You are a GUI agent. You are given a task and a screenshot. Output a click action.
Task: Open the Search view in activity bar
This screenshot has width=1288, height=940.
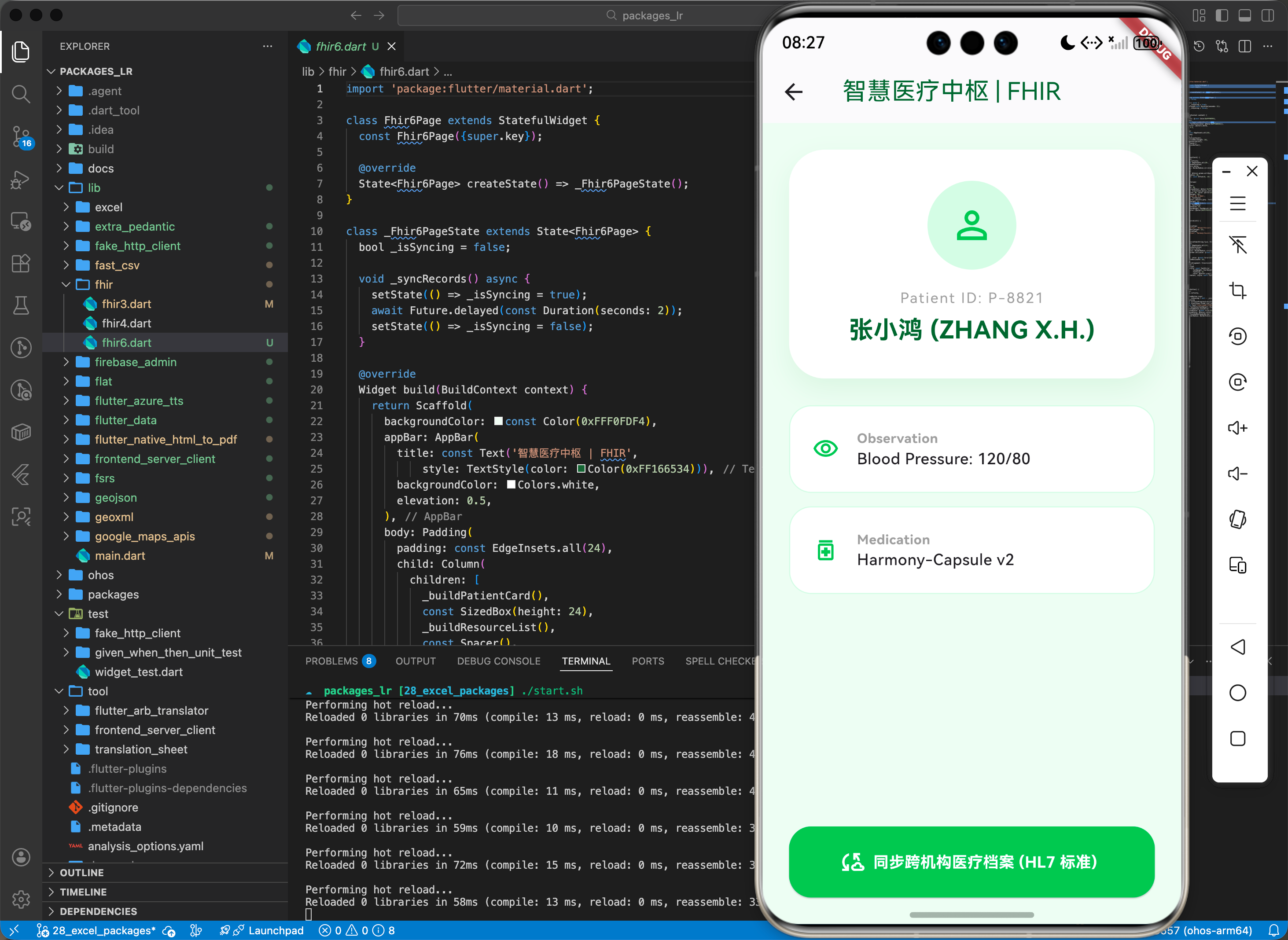[x=21, y=93]
